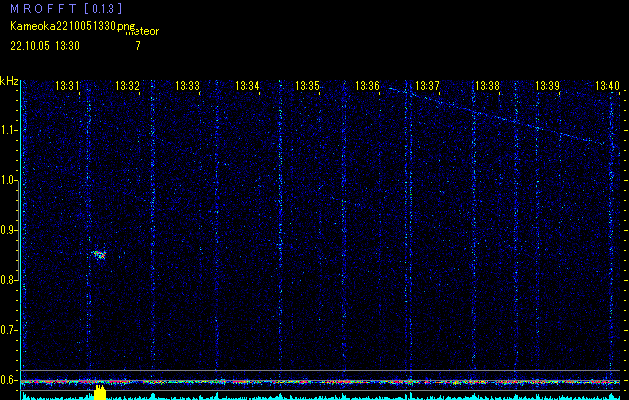
Task: Select the 13:40 time label
Action: 607,86
